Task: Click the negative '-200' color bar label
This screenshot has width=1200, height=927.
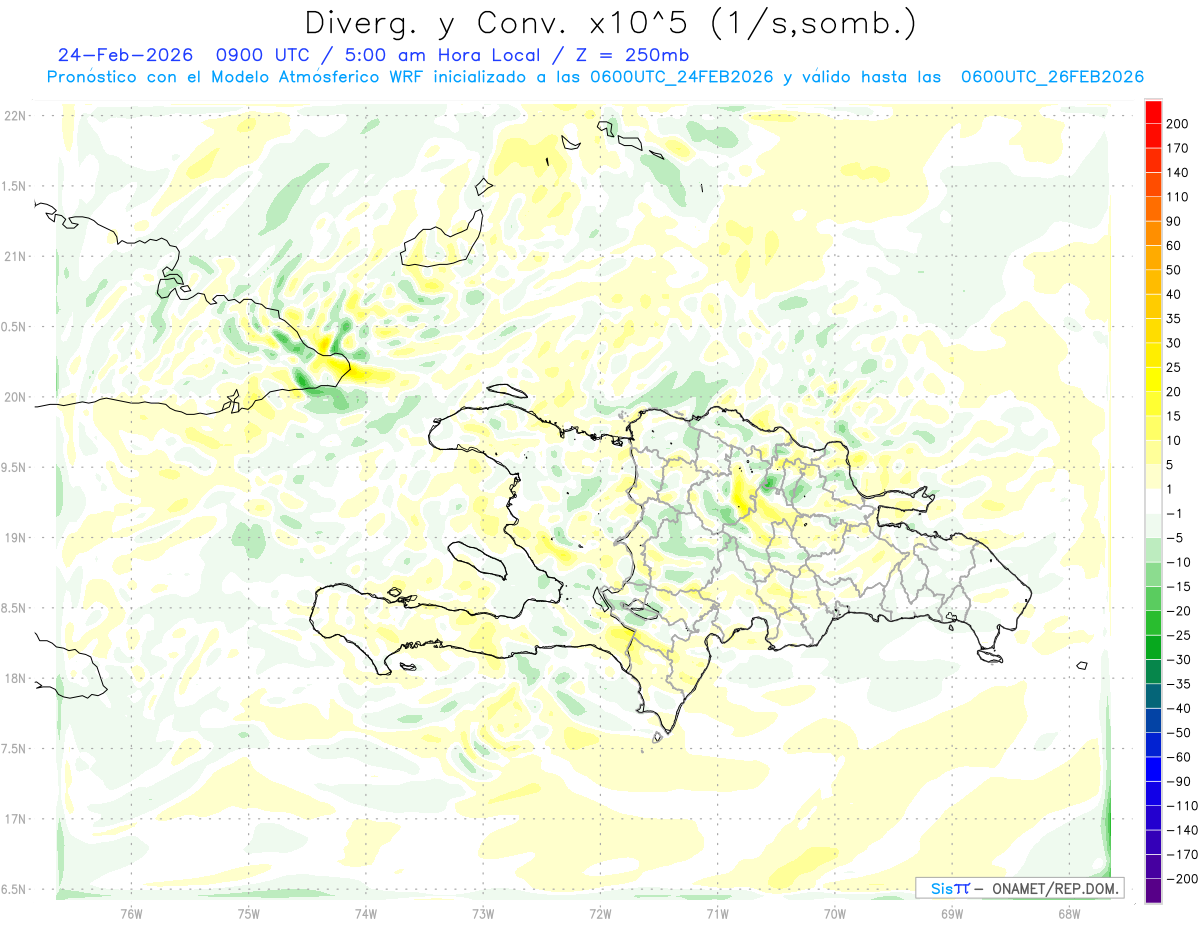Action: pyautogui.click(x=1180, y=879)
